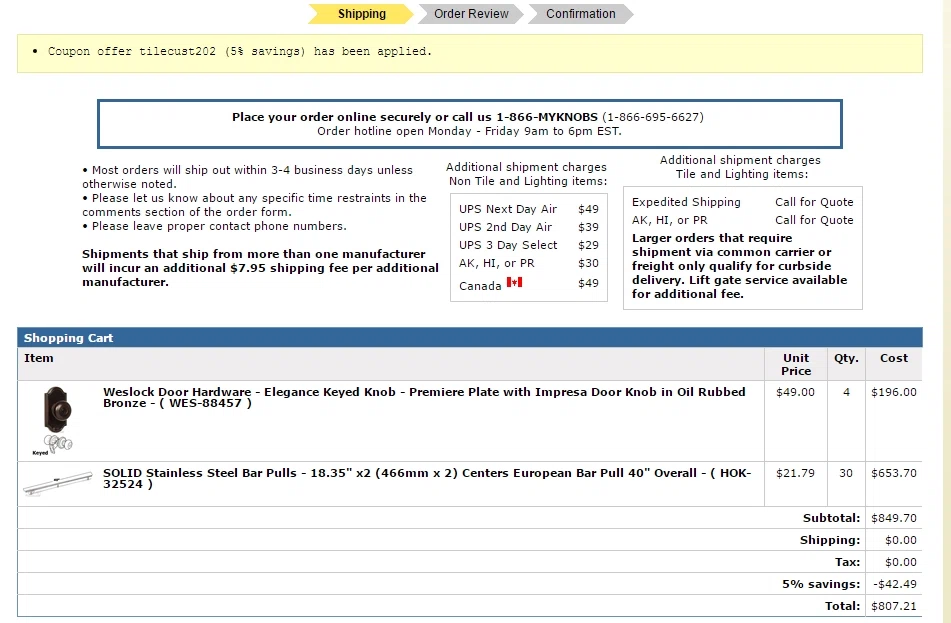Open the Confirmation step tab
The width and height of the screenshot is (951, 623).
coord(580,14)
